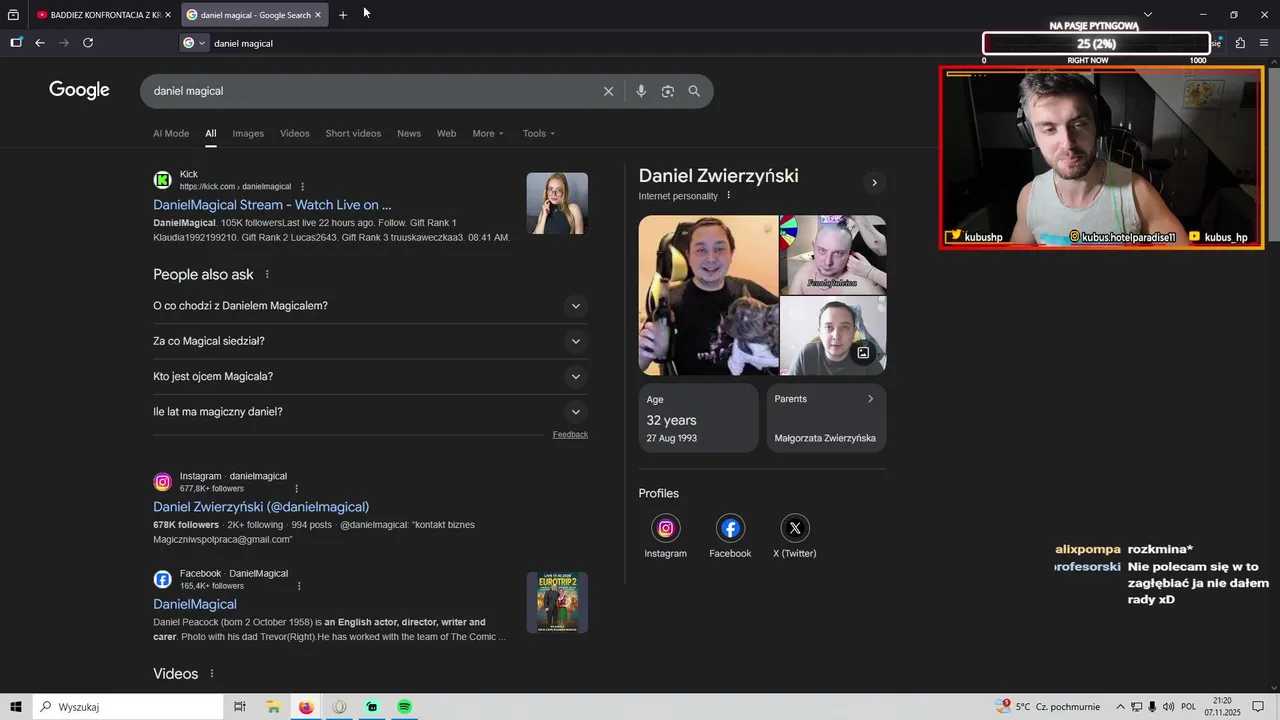
Task: Start voice search with microphone icon
Action: pyautogui.click(x=641, y=91)
